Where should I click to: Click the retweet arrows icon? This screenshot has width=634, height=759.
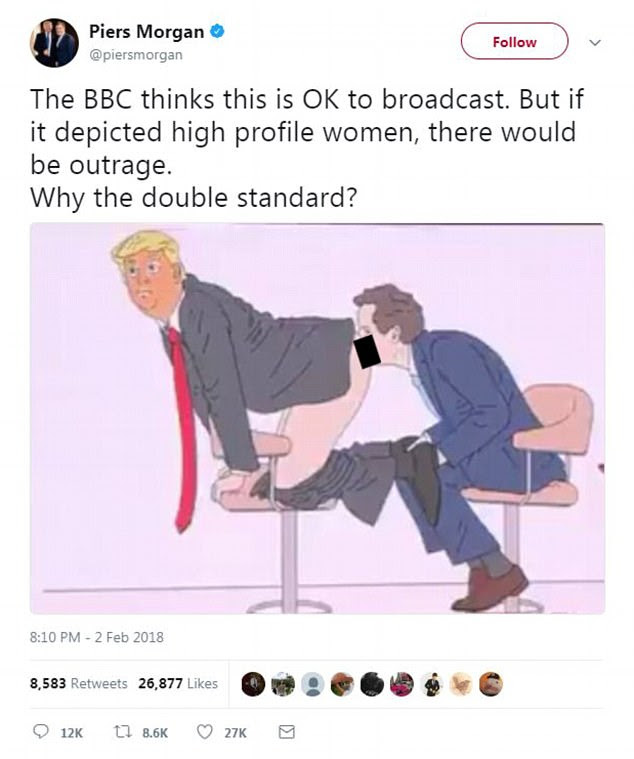click(x=121, y=732)
